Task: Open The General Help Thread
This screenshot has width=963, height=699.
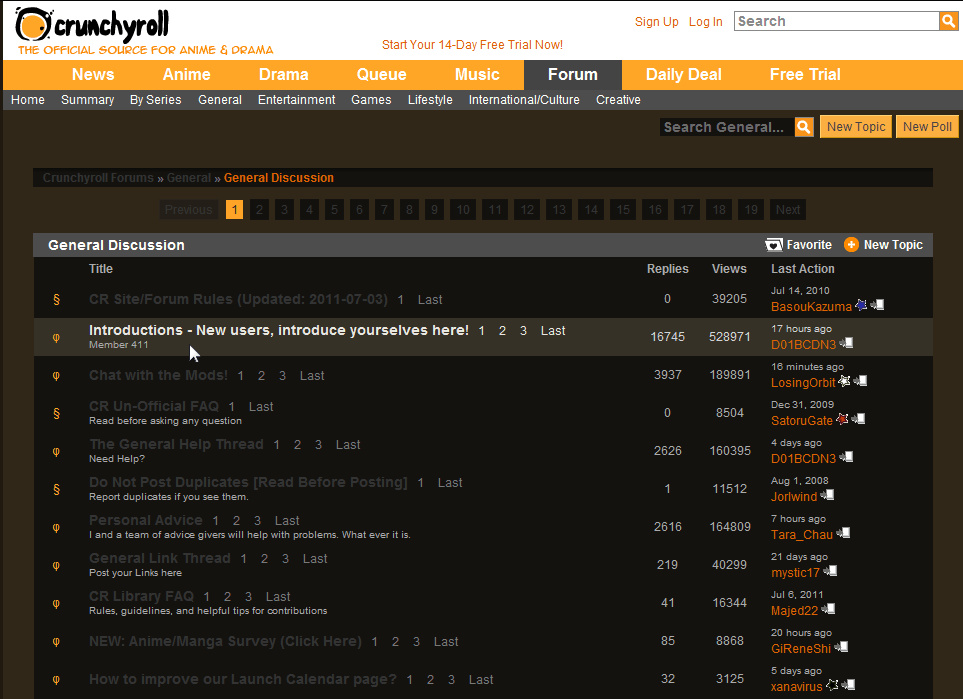Action: (176, 444)
